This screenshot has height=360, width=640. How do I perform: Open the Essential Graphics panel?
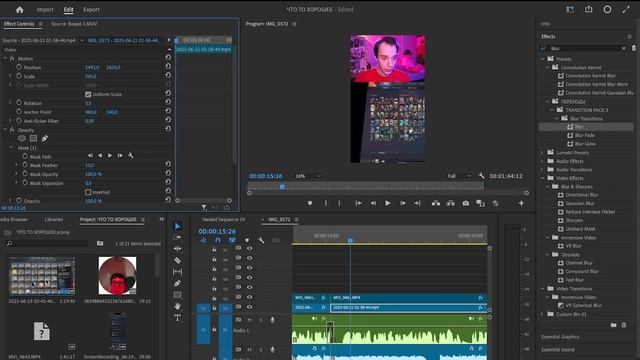coord(560,337)
